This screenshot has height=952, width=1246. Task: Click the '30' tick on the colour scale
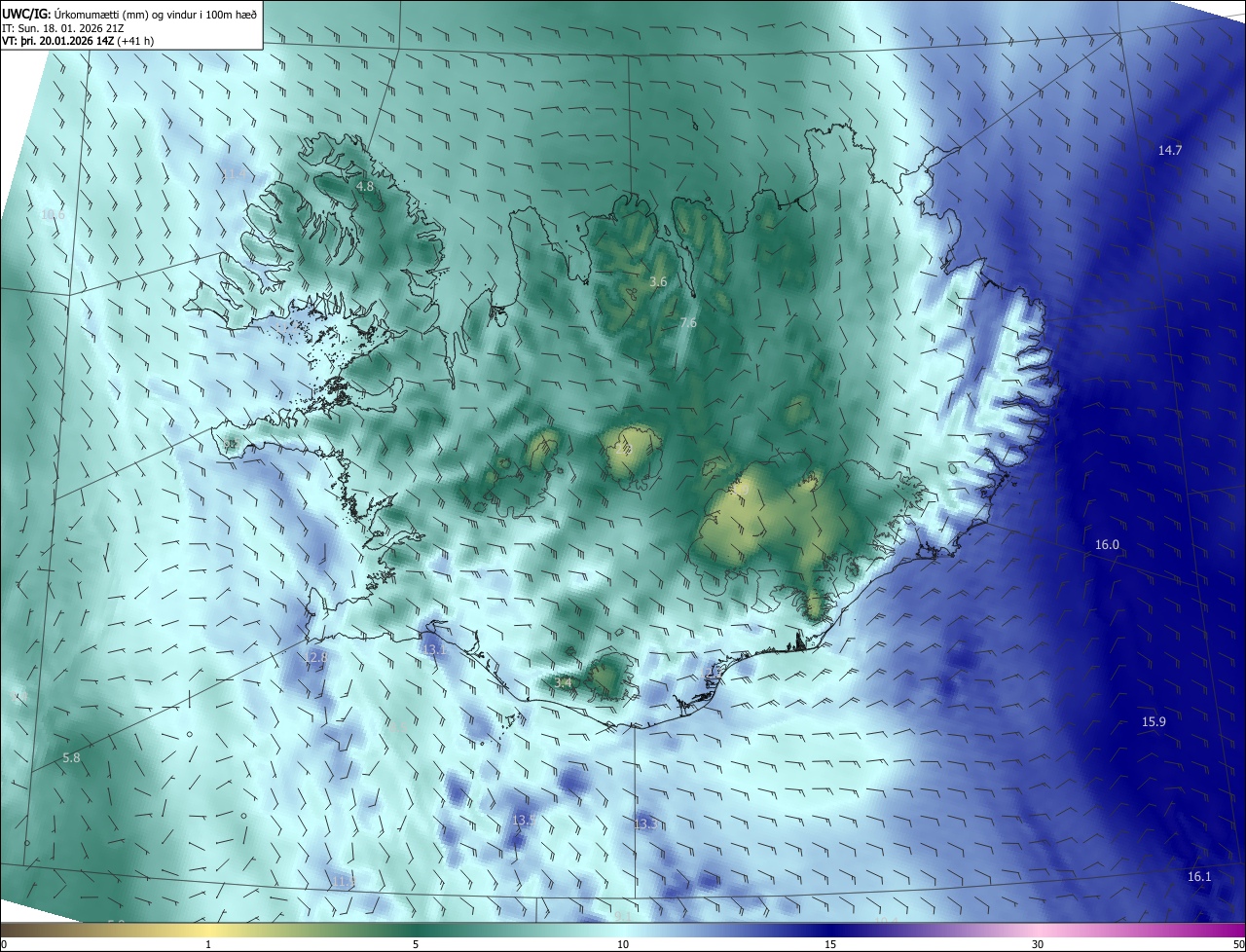1038,944
